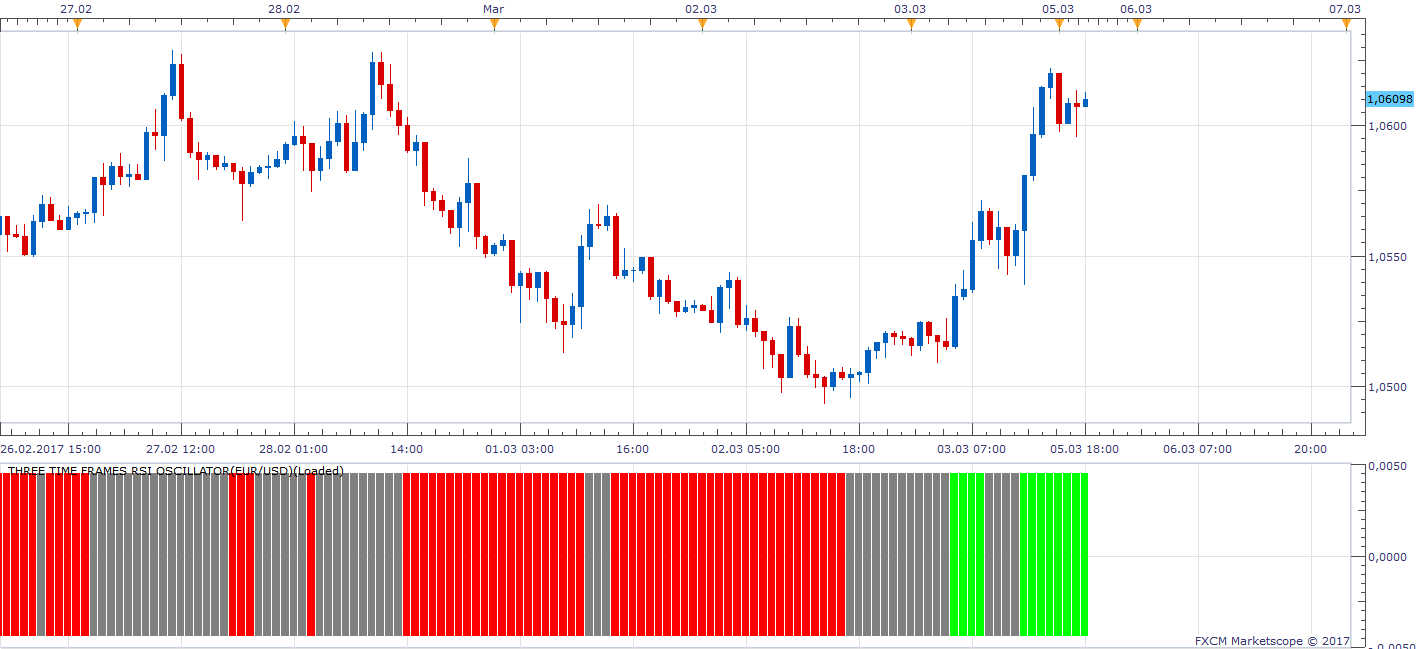
Task: Select the 1,0550 price axis label
Action: 1389,257
